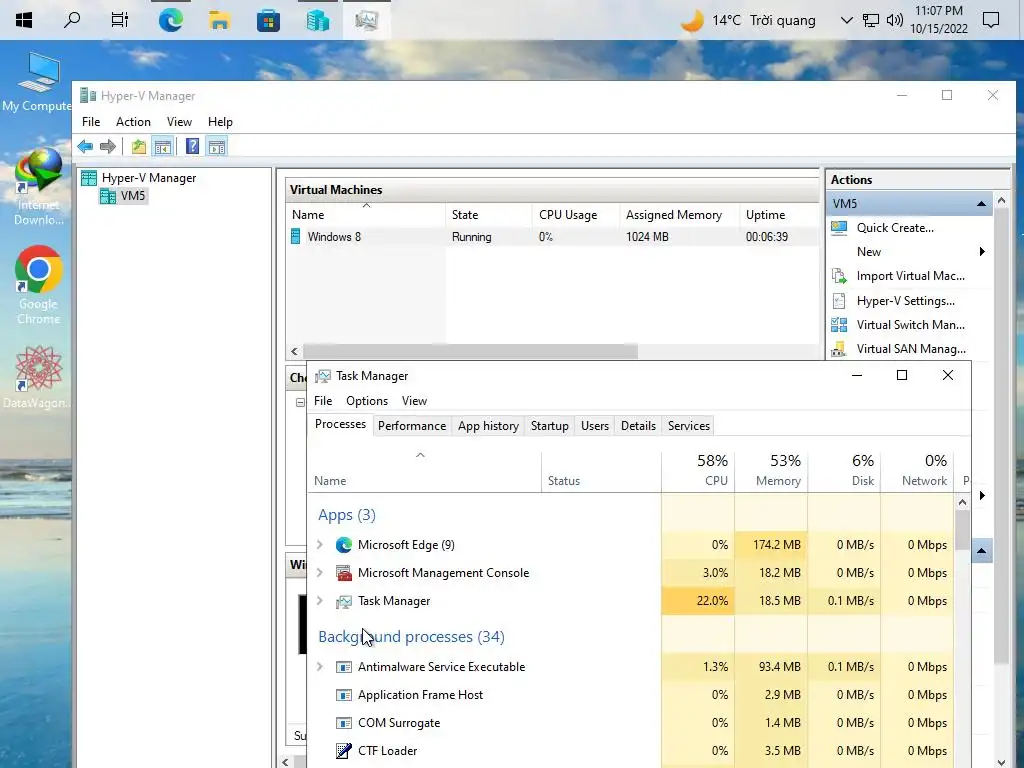Click the Import Virtual Machine icon
1024x768 pixels.
[x=839, y=276]
